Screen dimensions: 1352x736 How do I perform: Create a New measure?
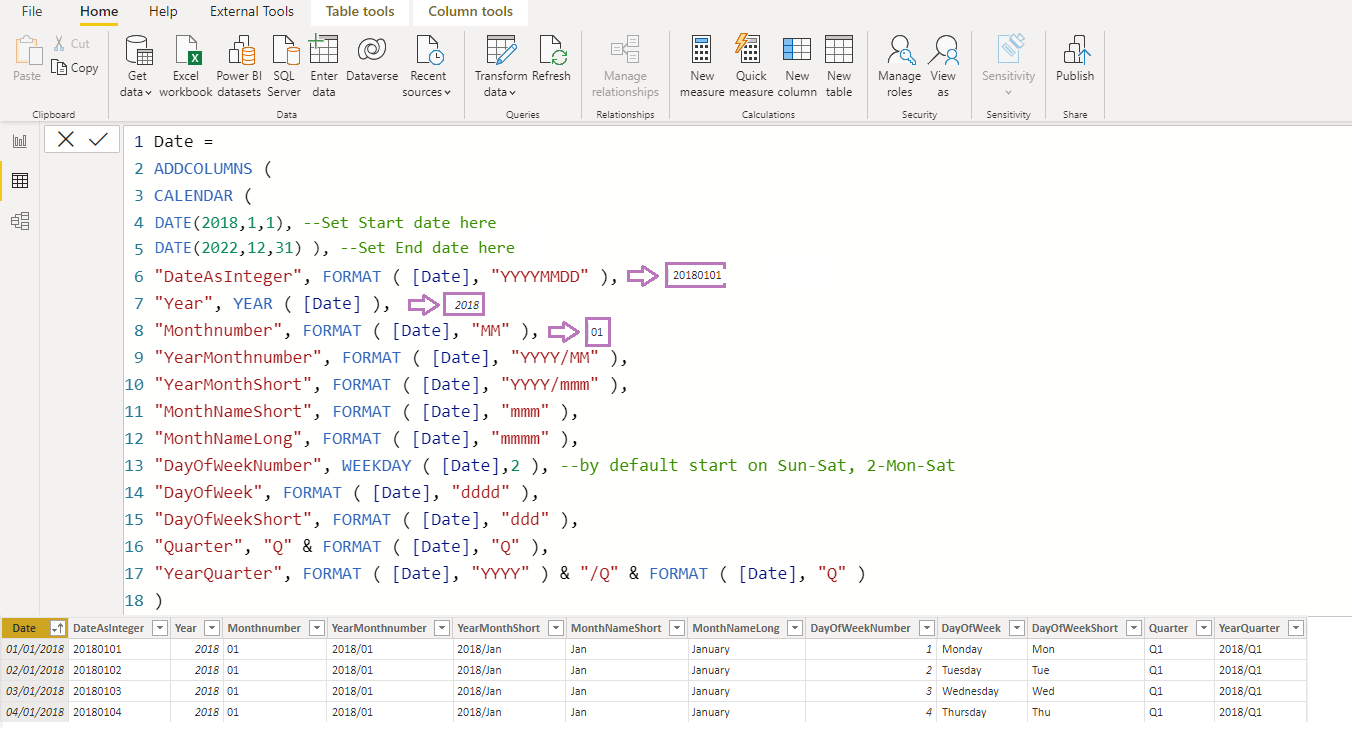(702, 66)
